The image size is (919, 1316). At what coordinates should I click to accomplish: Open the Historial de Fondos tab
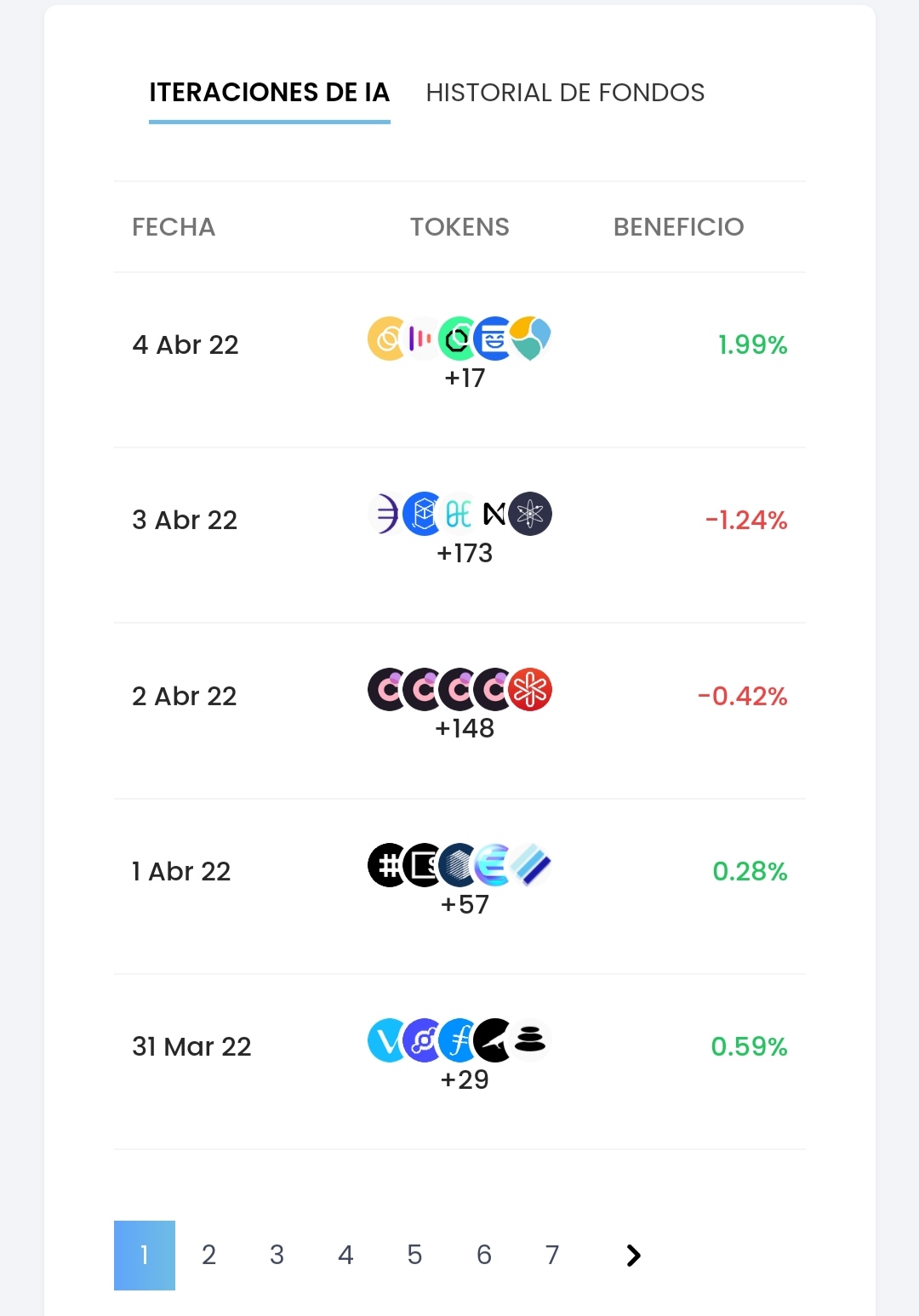click(565, 93)
